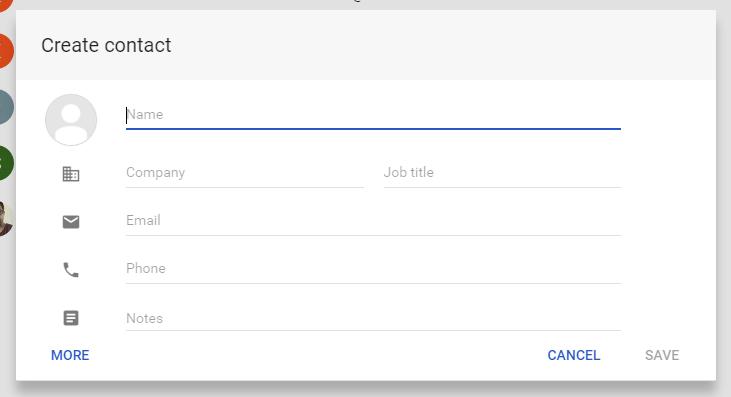Focus the Phone input field
This screenshot has width=731, height=397.
coord(373,269)
